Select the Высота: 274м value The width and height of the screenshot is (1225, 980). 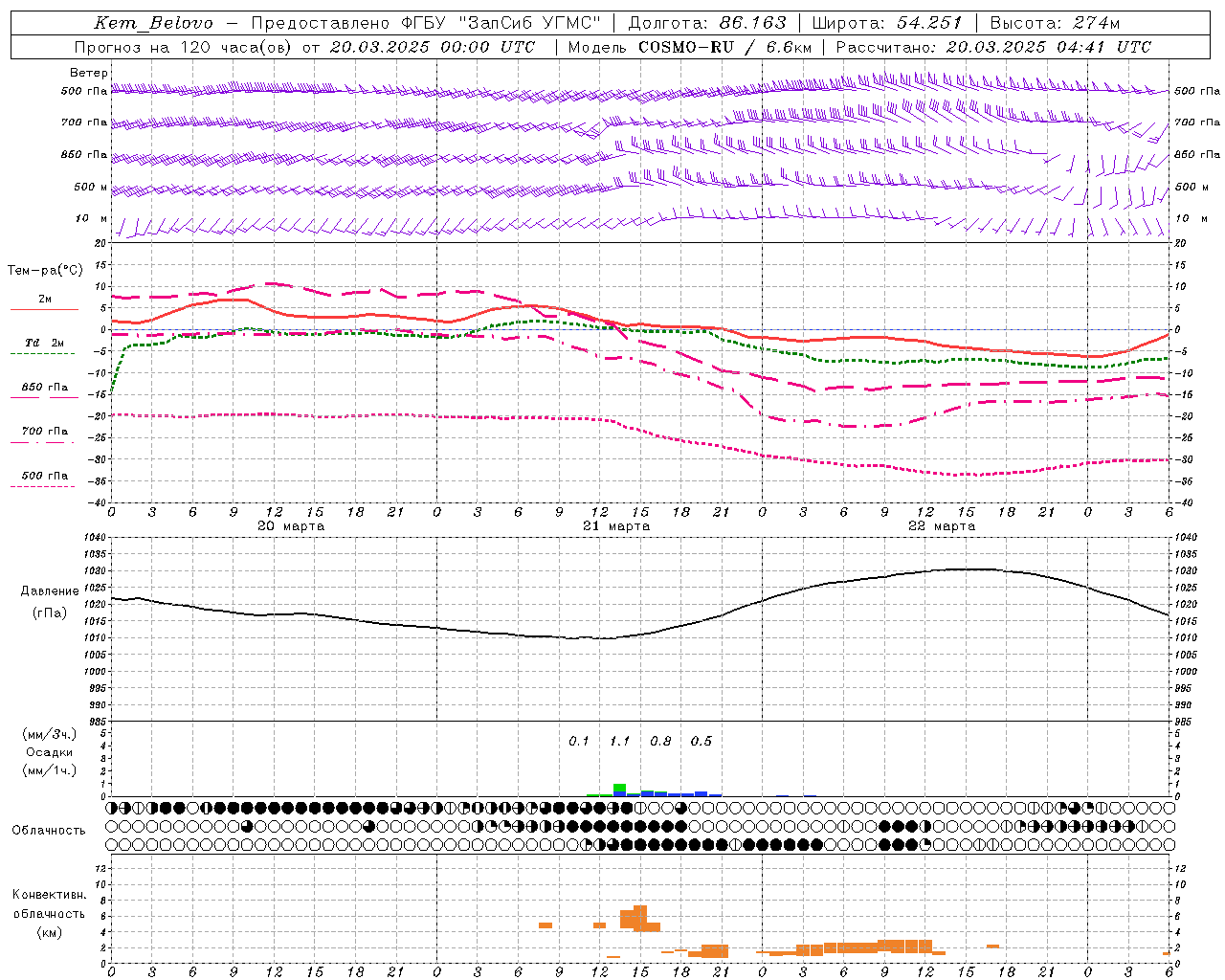click(1055, 23)
